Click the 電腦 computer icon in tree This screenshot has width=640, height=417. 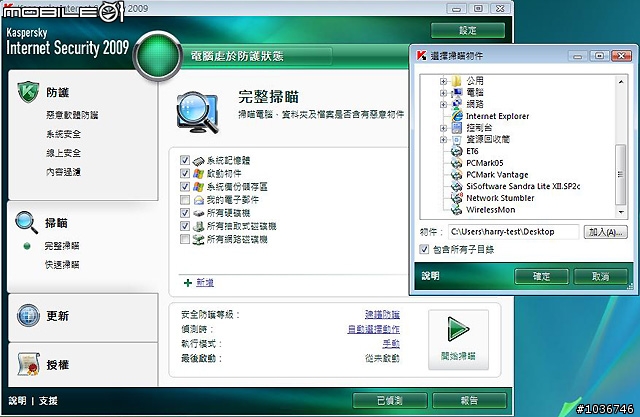[x=456, y=92]
